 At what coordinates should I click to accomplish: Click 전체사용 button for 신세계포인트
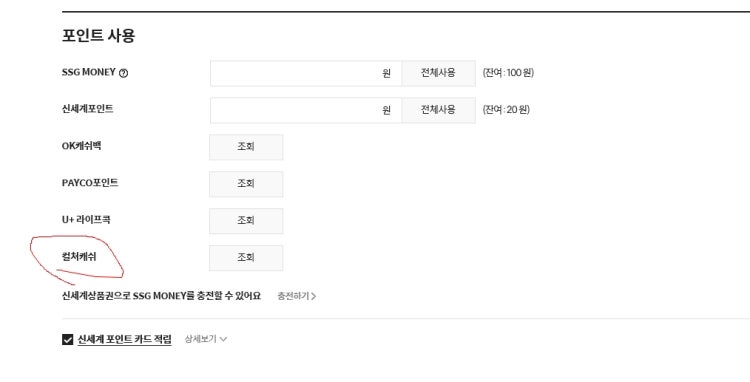[439, 110]
